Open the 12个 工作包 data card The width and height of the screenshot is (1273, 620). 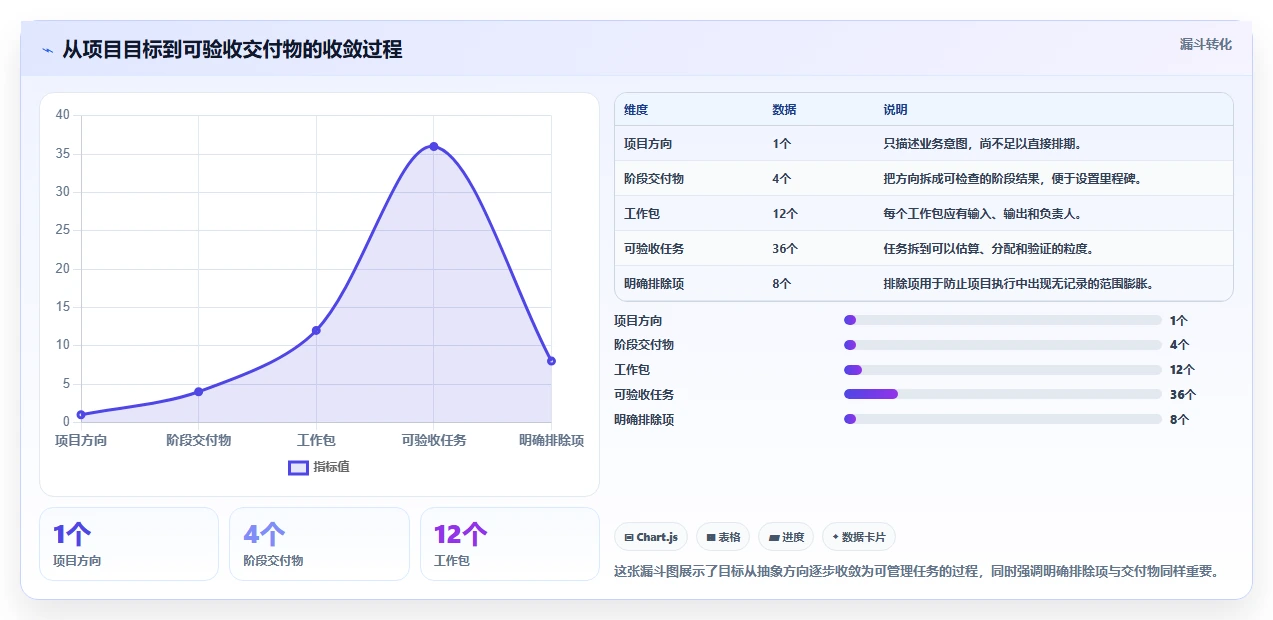pyautogui.click(x=510, y=544)
